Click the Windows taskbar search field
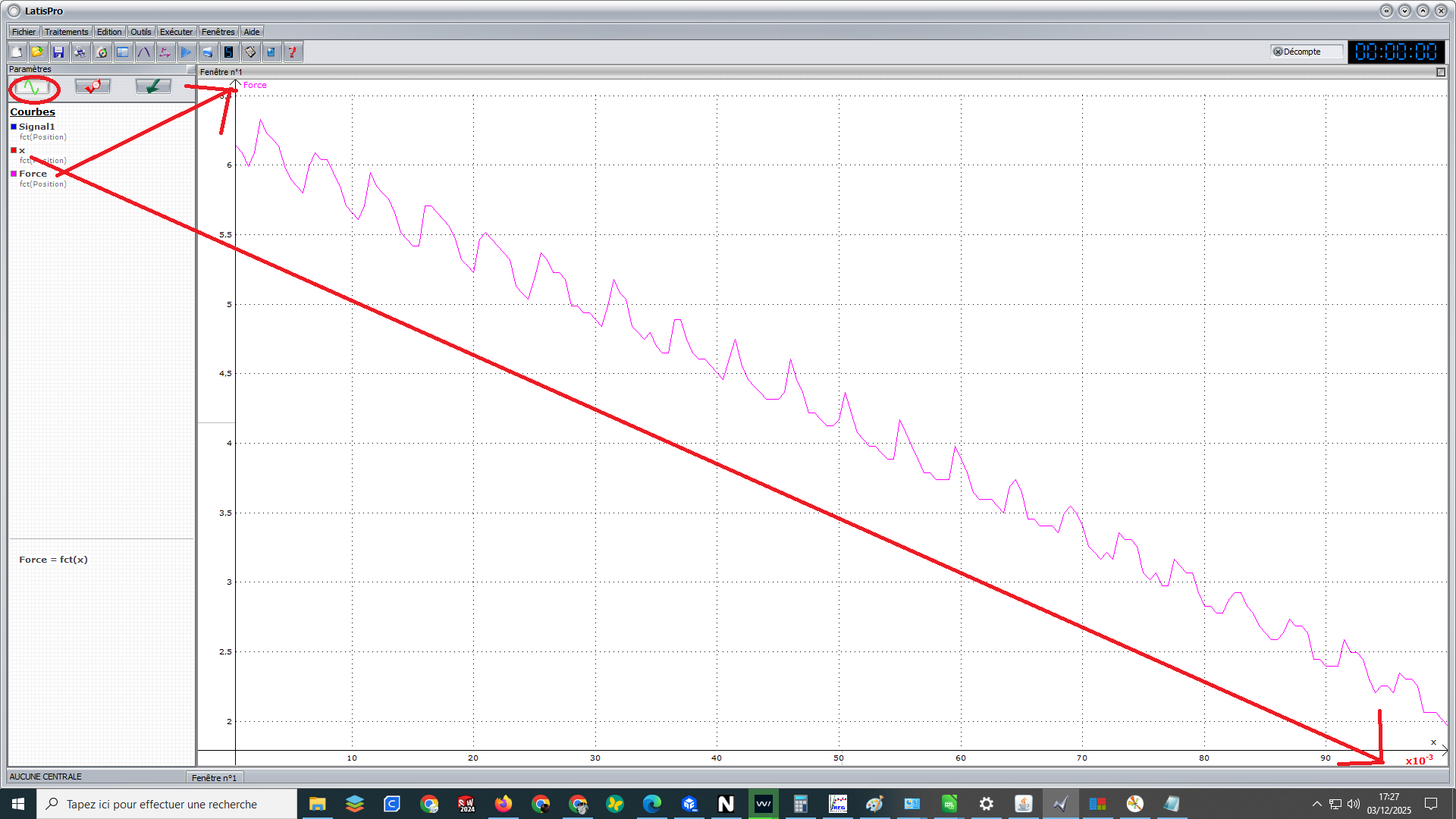 (167, 804)
